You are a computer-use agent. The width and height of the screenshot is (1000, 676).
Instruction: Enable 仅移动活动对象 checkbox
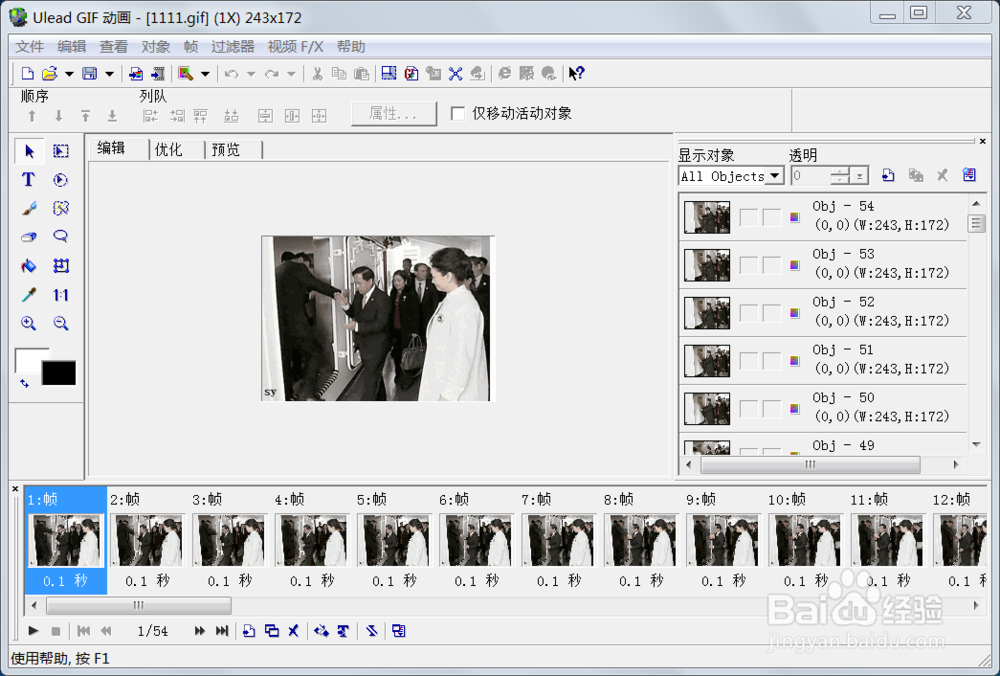click(x=457, y=114)
